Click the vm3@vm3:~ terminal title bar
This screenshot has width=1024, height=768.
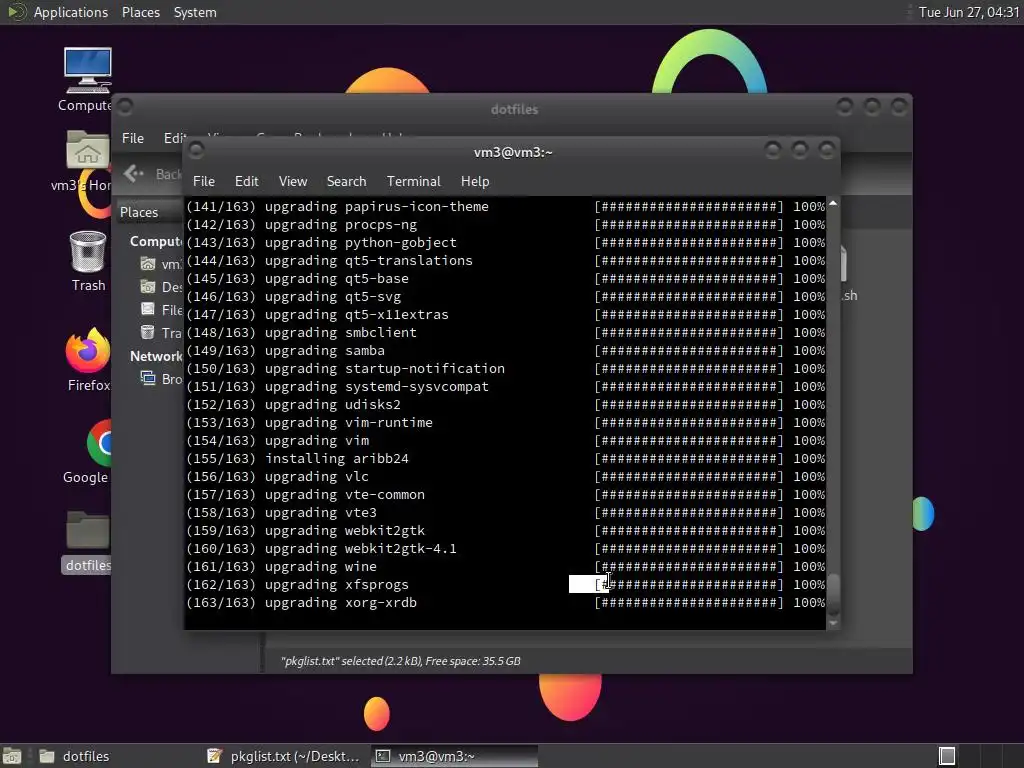click(513, 152)
